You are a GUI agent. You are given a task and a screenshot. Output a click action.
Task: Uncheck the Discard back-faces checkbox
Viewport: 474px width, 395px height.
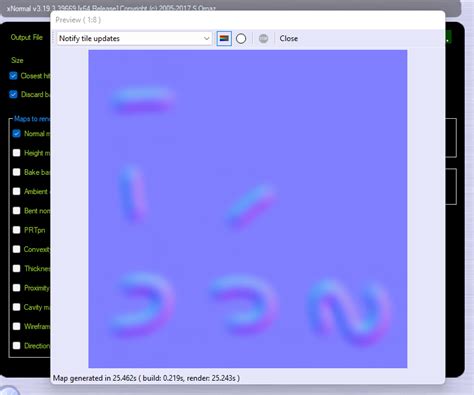point(13,94)
